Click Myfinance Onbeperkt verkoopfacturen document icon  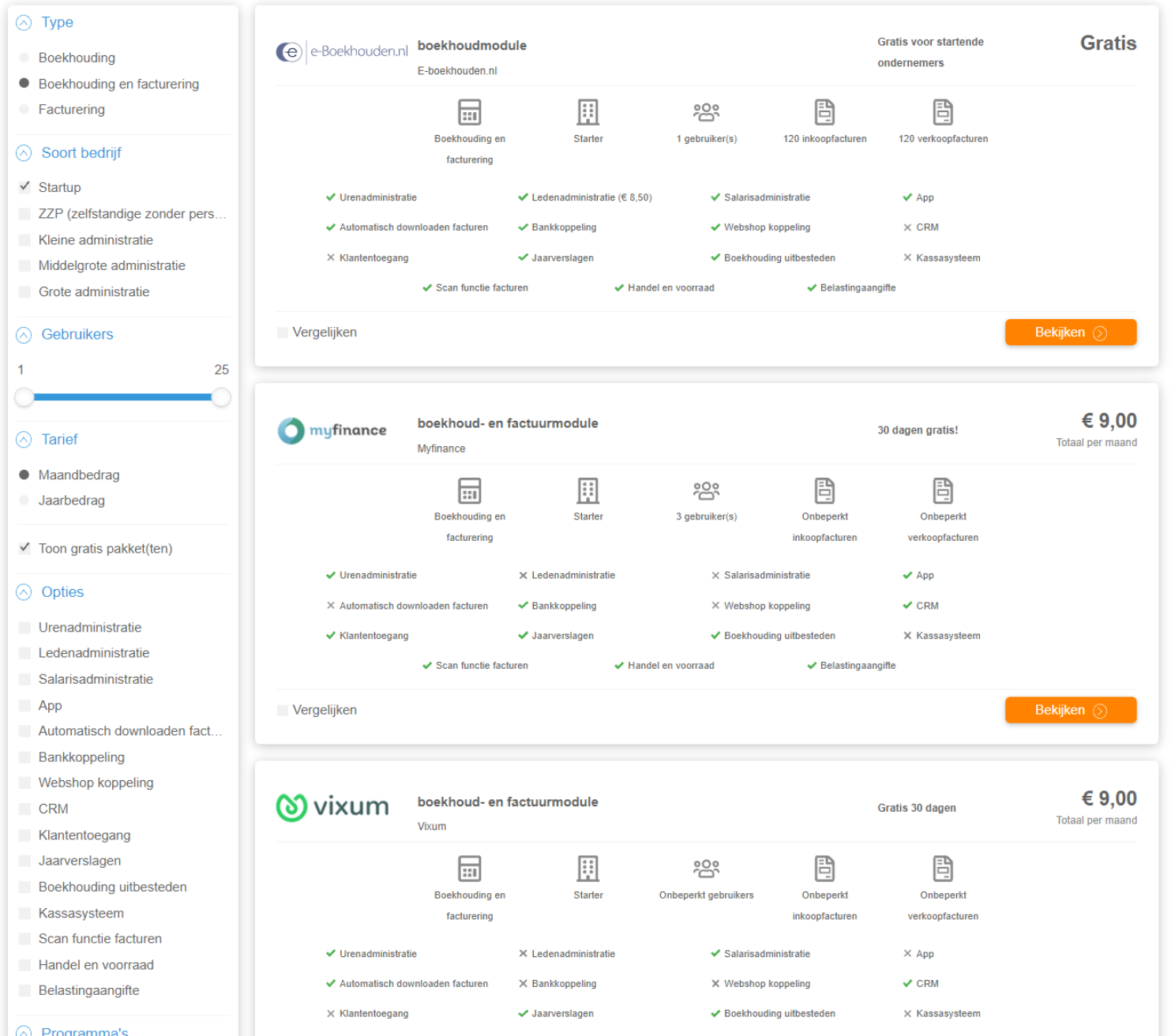[943, 490]
